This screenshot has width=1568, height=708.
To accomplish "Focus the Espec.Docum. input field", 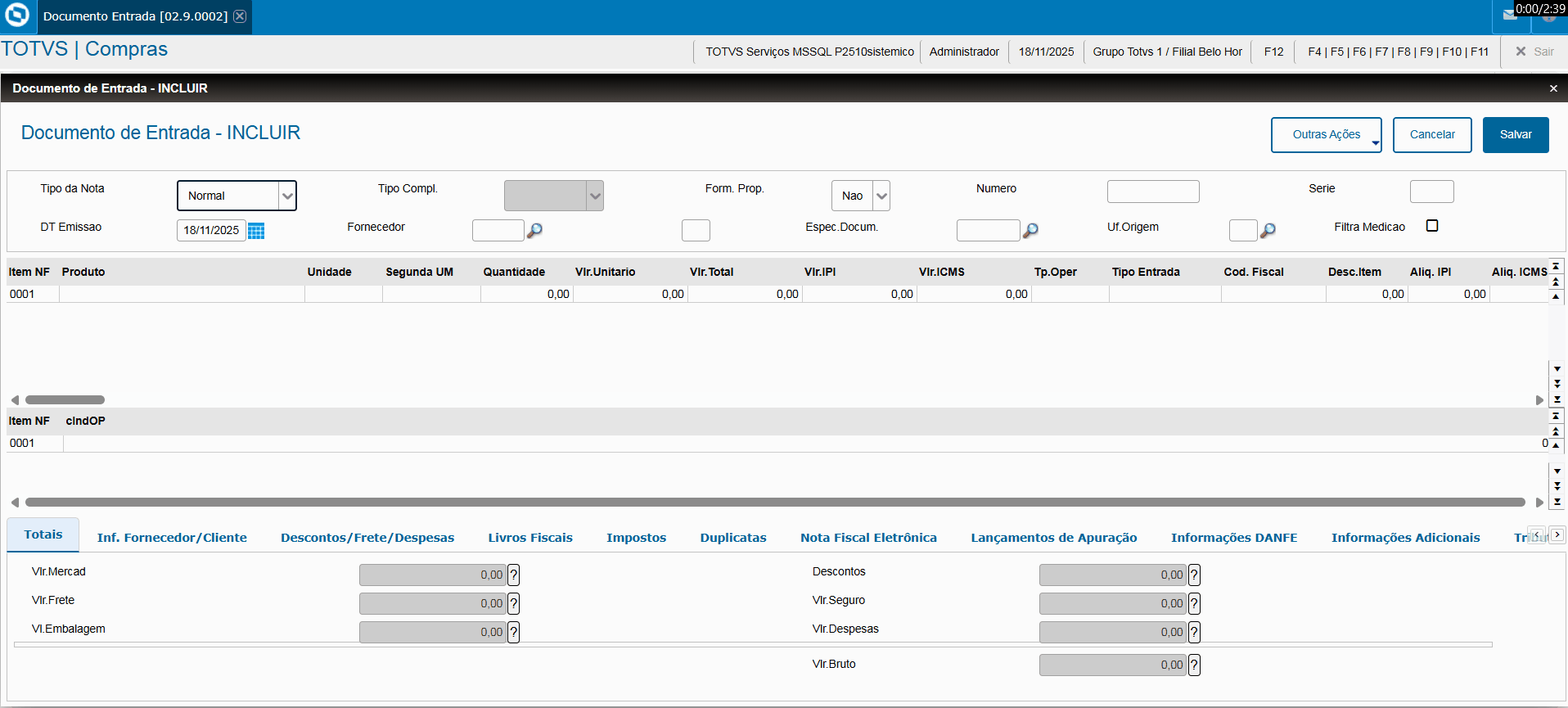I will pyautogui.click(x=988, y=231).
